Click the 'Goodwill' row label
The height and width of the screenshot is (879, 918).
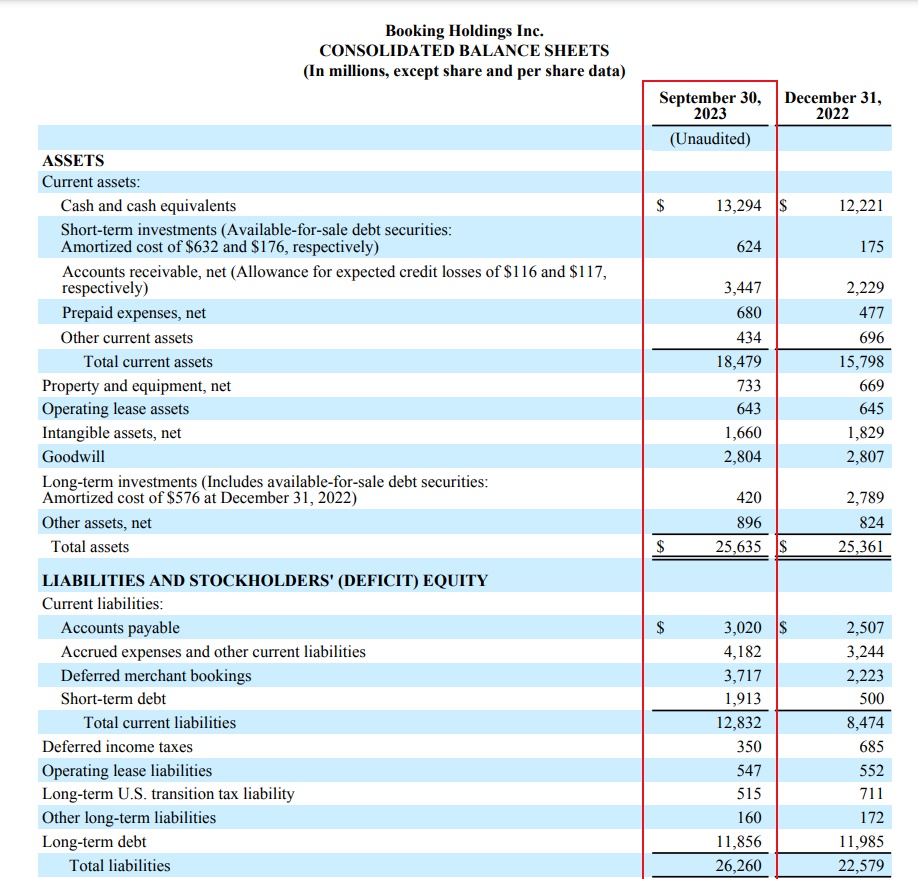point(73,457)
